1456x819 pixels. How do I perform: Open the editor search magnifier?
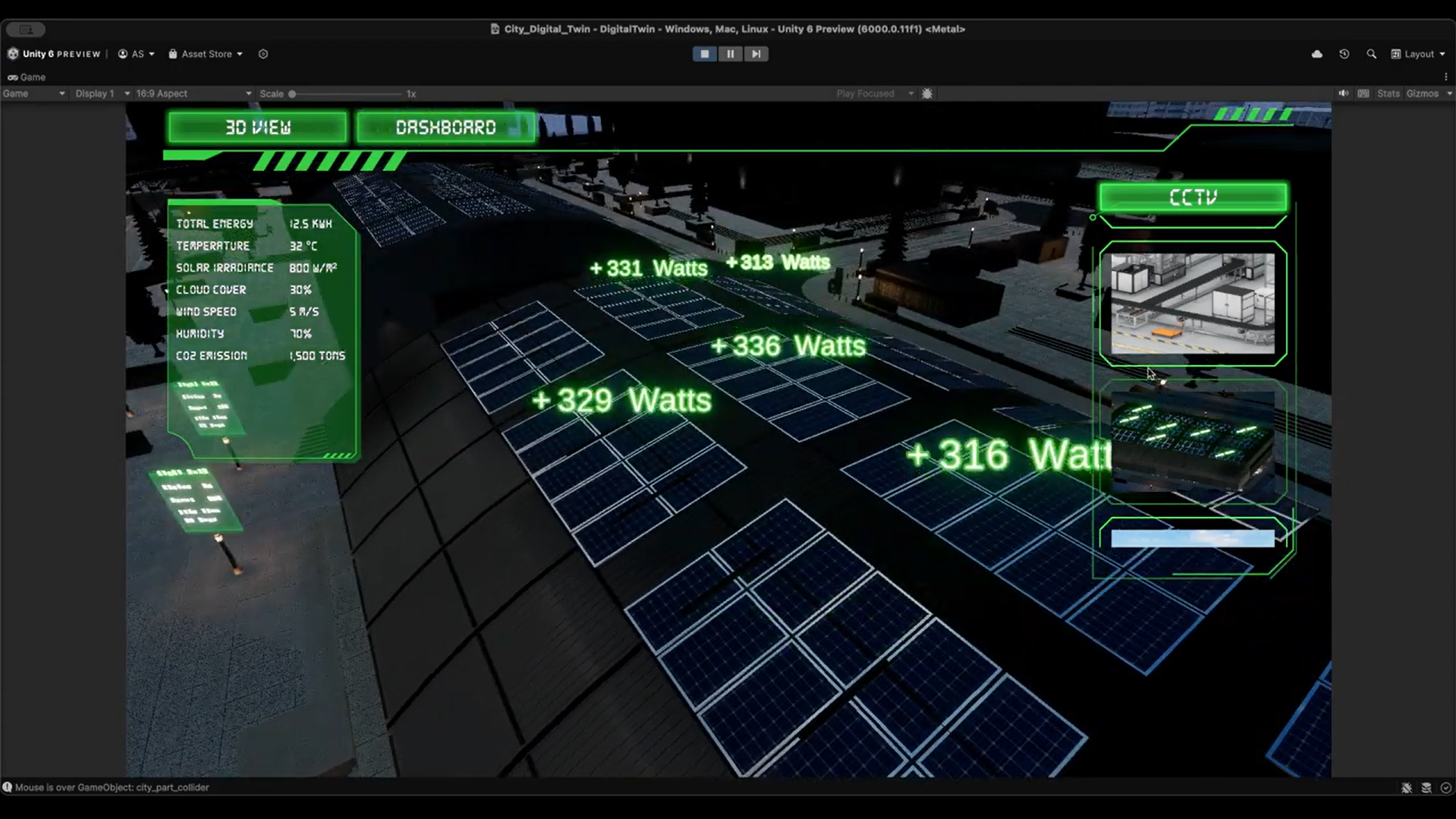click(1371, 54)
